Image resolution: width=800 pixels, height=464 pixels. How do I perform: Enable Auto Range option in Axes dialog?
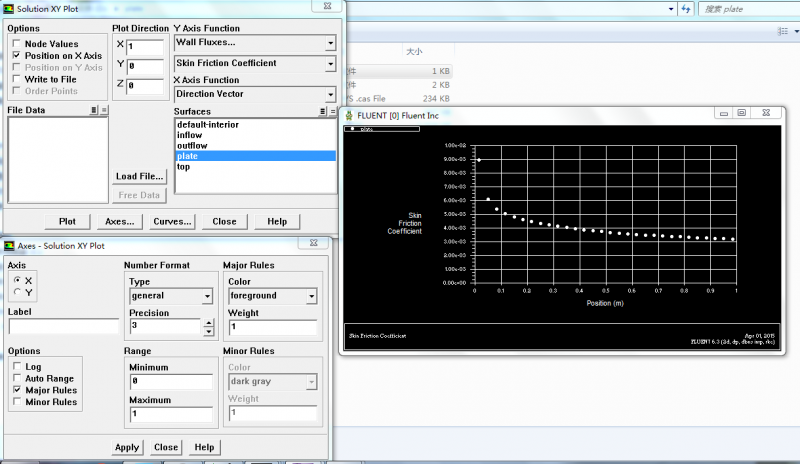click(x=17, y=379)
